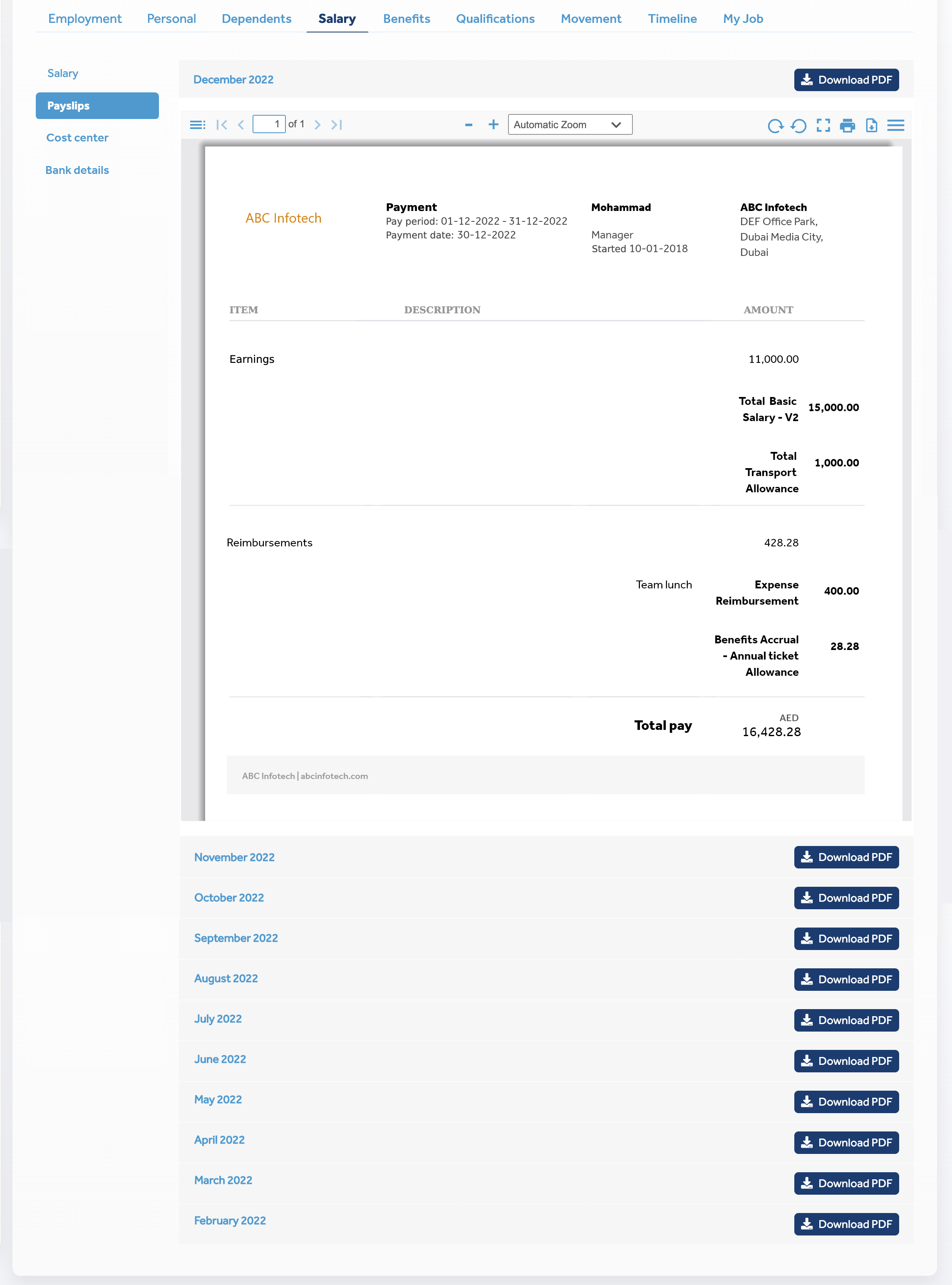Zoom in with the plus icon
The image size is (952, 1285).
493,124
